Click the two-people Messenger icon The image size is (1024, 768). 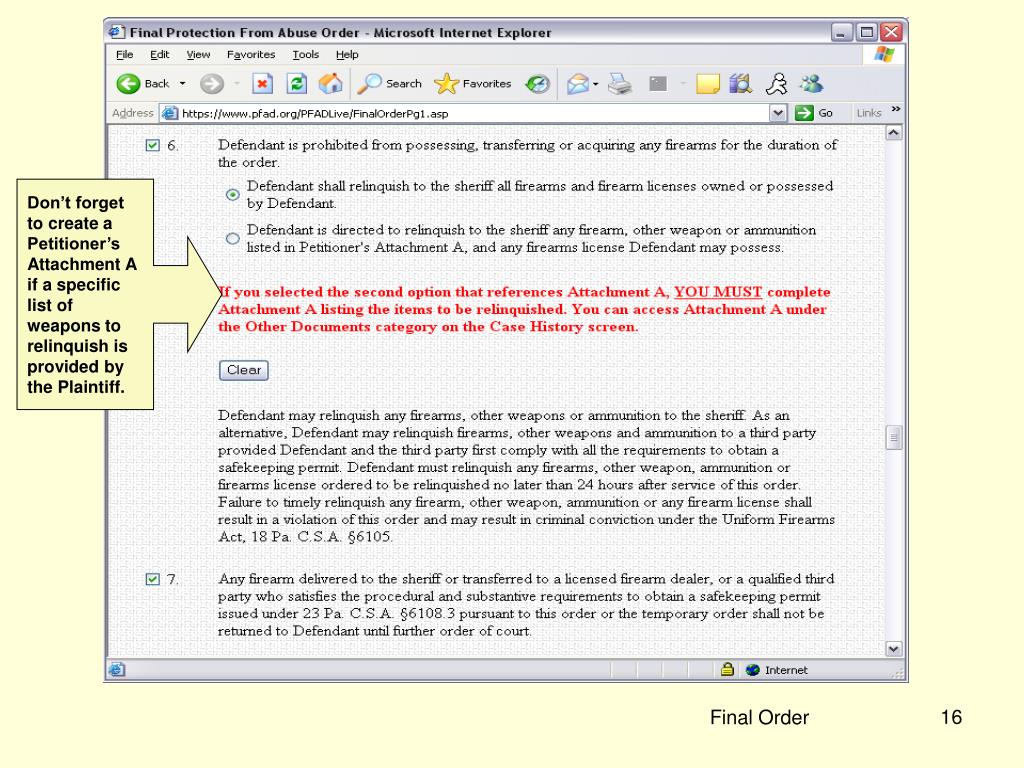click(812, 84)
